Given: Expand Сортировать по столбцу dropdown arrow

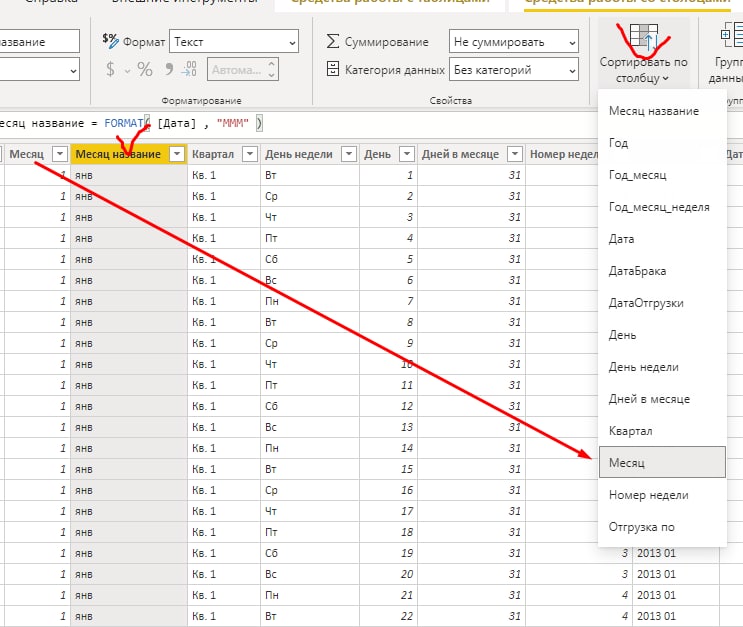Looking at the screenshot, I should [665, 78].
